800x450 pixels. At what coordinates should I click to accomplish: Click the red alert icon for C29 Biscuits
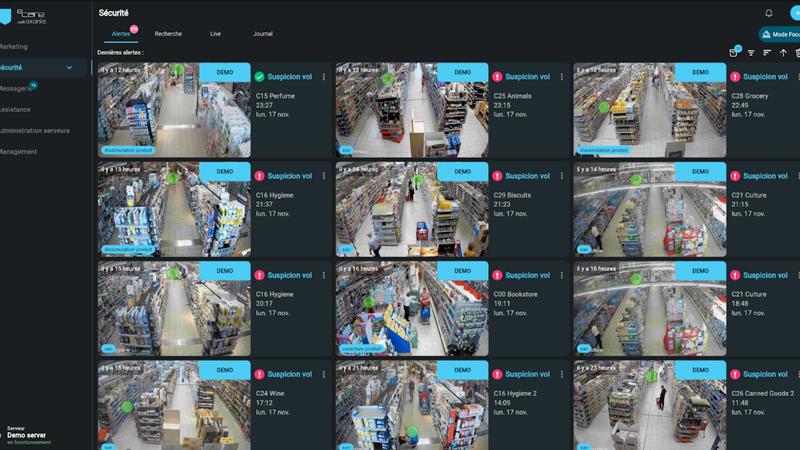click(x=497, y=176)
